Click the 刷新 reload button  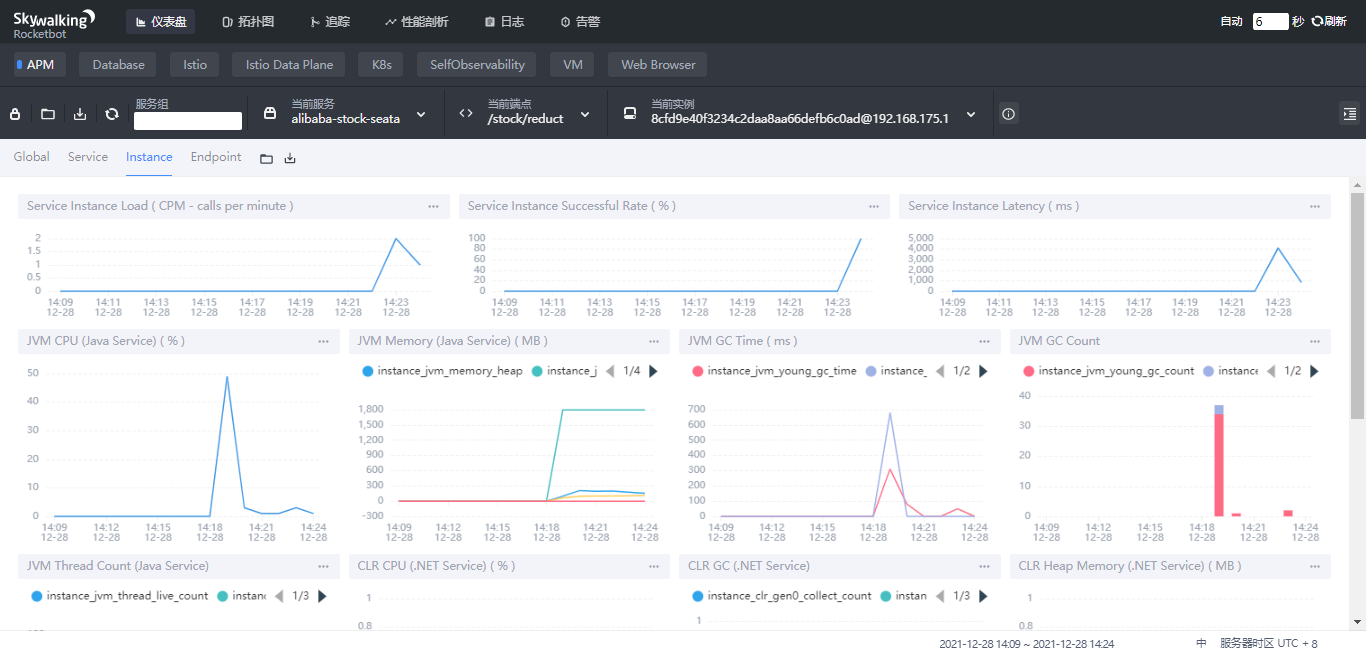coord(1329,21)
